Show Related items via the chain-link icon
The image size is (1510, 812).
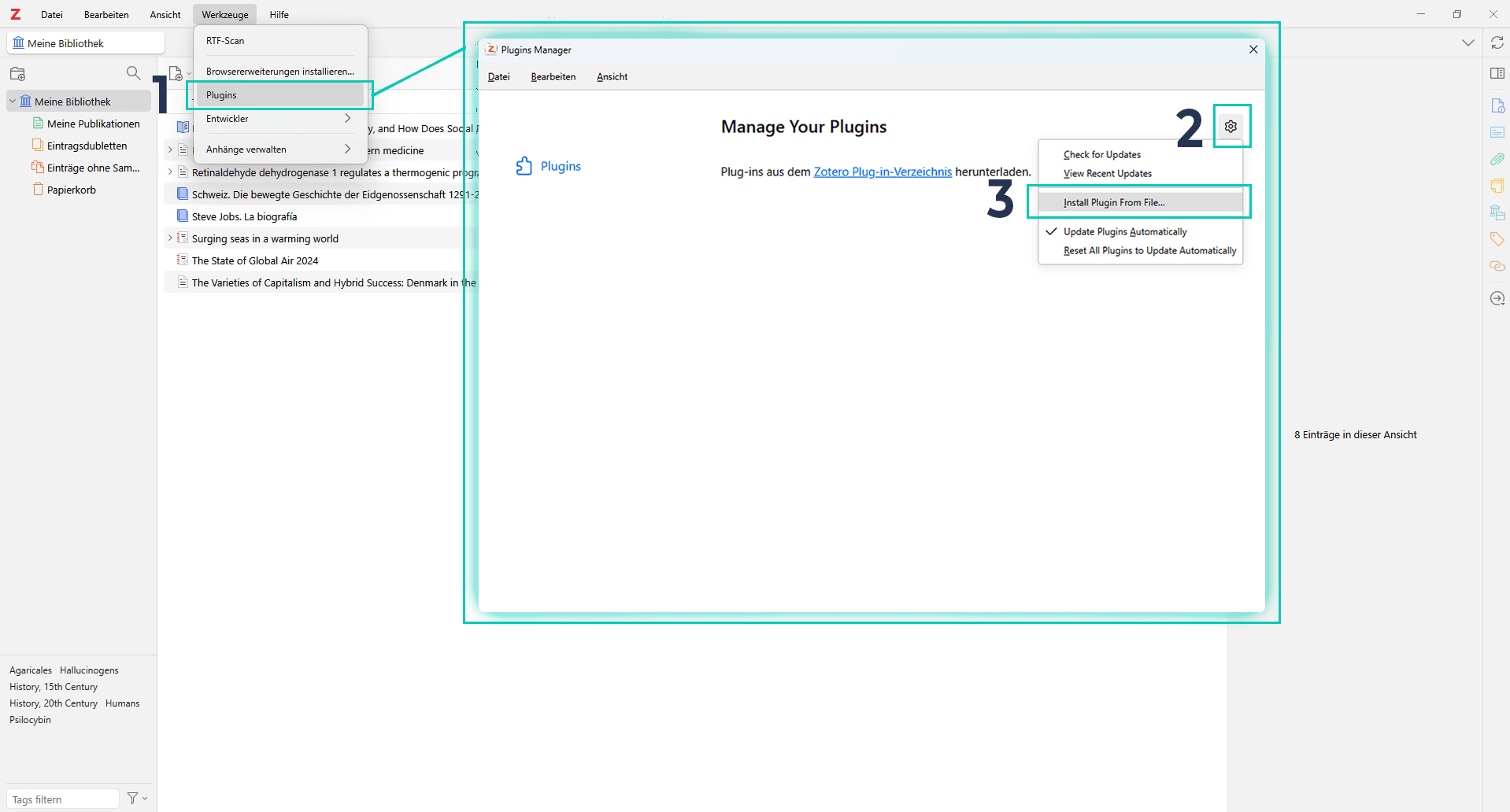1497,267
